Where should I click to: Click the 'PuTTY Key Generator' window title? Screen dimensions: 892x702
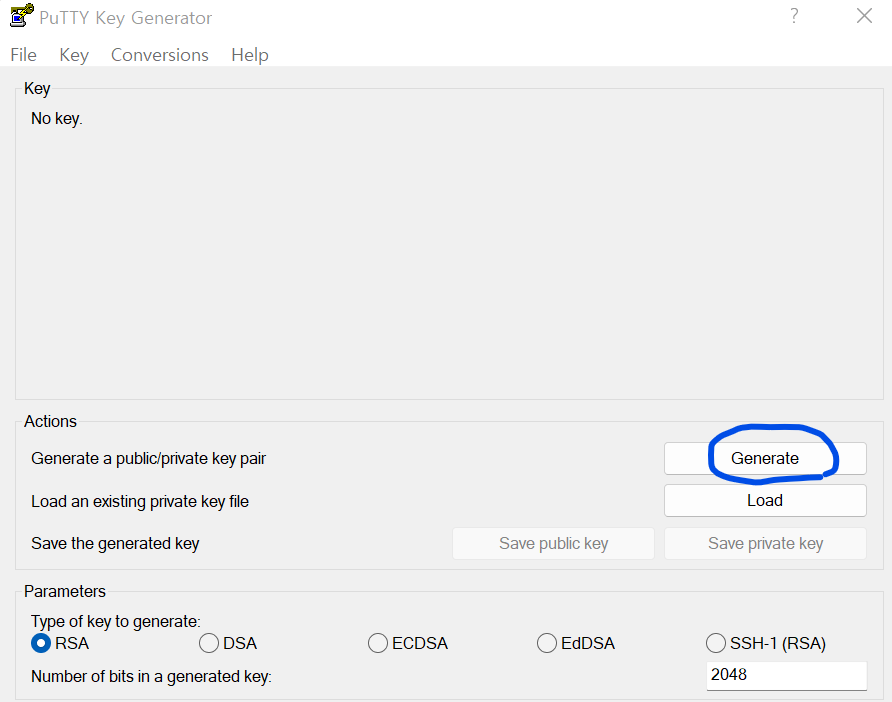pyautogui.click(x=125, y=18)
